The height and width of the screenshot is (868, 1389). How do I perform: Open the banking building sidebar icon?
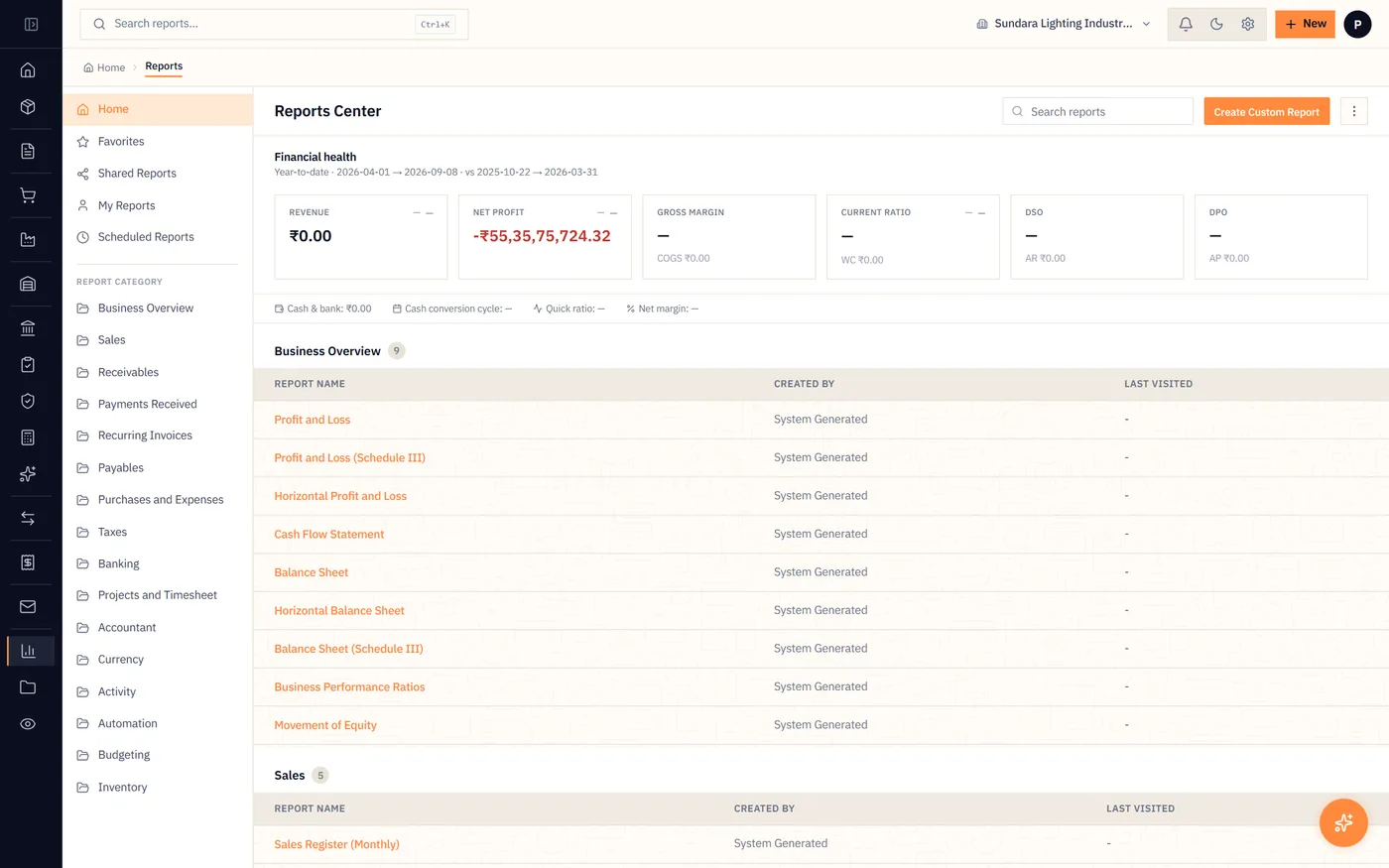28,327
